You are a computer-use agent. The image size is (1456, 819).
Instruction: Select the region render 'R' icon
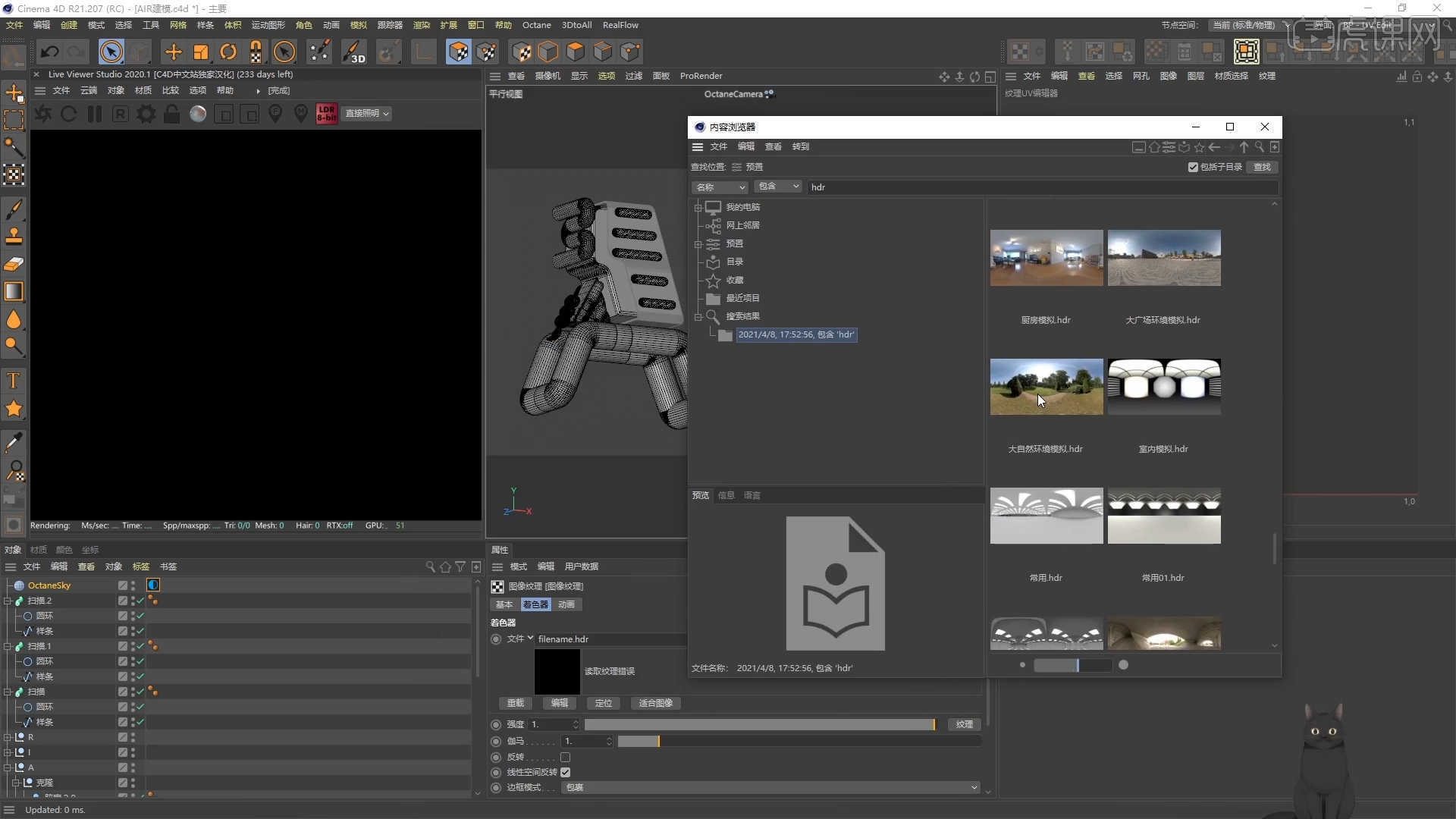tap(120, 114)
